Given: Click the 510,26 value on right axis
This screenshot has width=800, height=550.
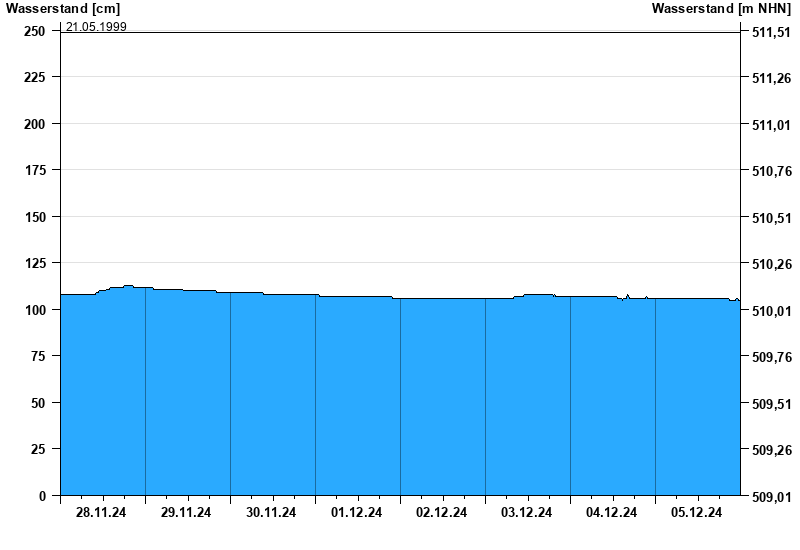Looking at the screenshot, I should click(x=770, y=264).
